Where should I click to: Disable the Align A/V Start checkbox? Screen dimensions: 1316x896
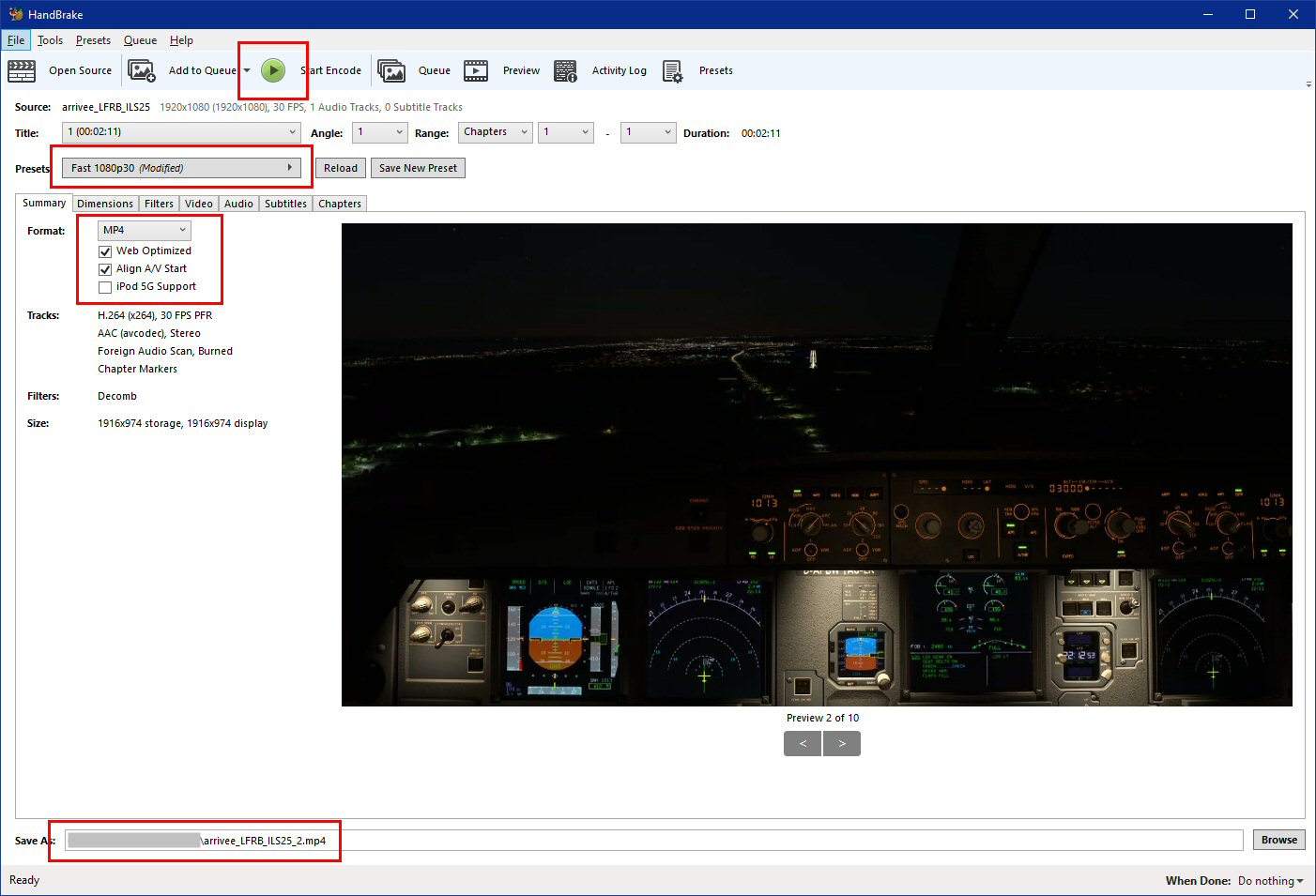tap(105, 269)
